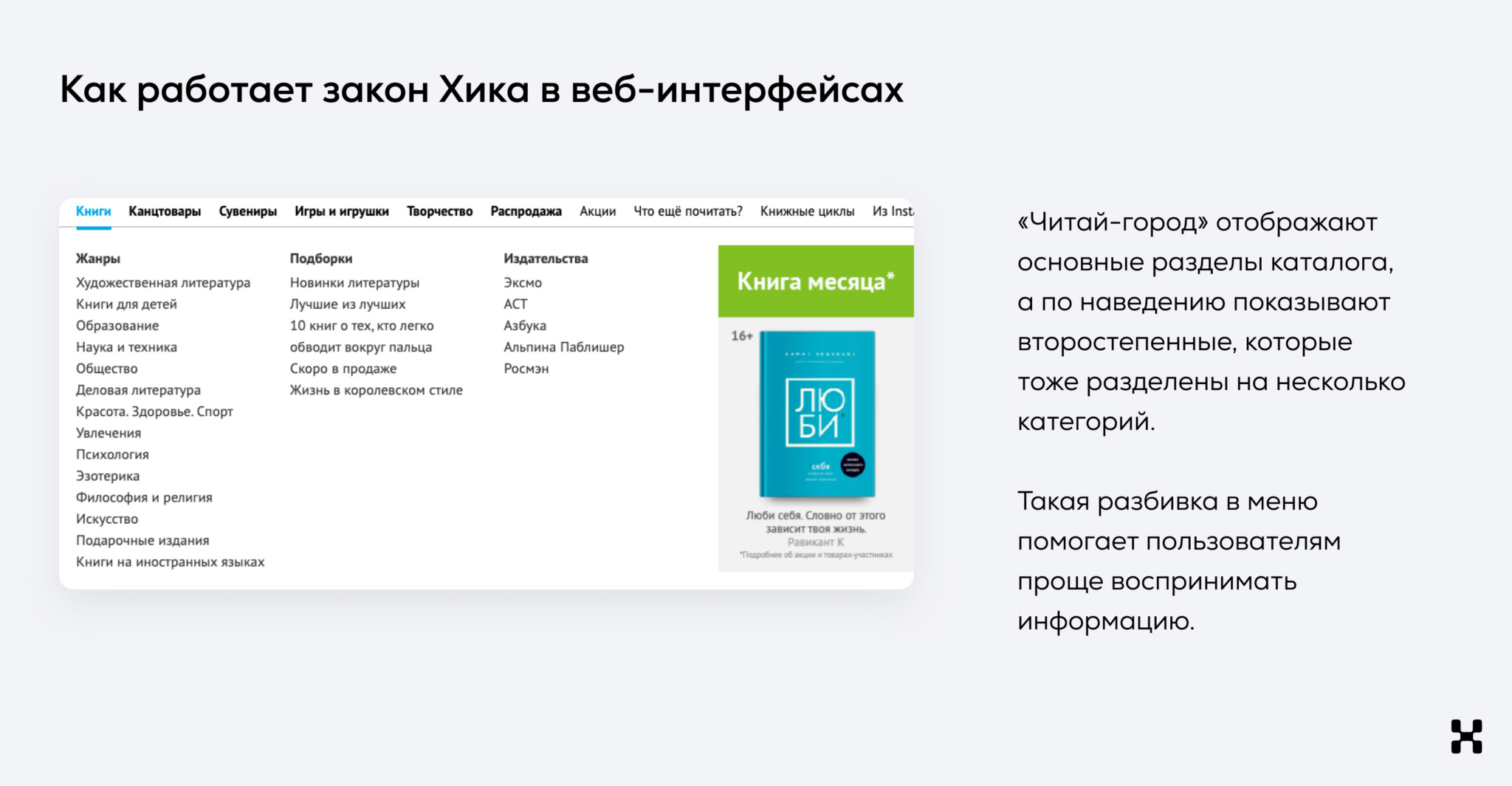Open the 'Сувениры' category
This screenshot has height=786, width=1512.
click(x=248, y=211)
